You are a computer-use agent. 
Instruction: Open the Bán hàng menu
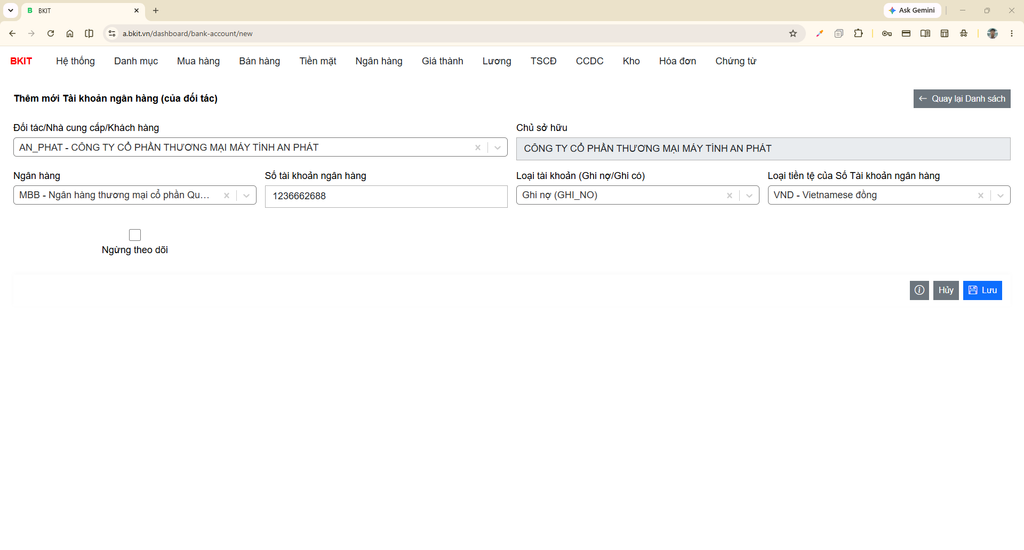pyautogui.click(x=259, y=61)
